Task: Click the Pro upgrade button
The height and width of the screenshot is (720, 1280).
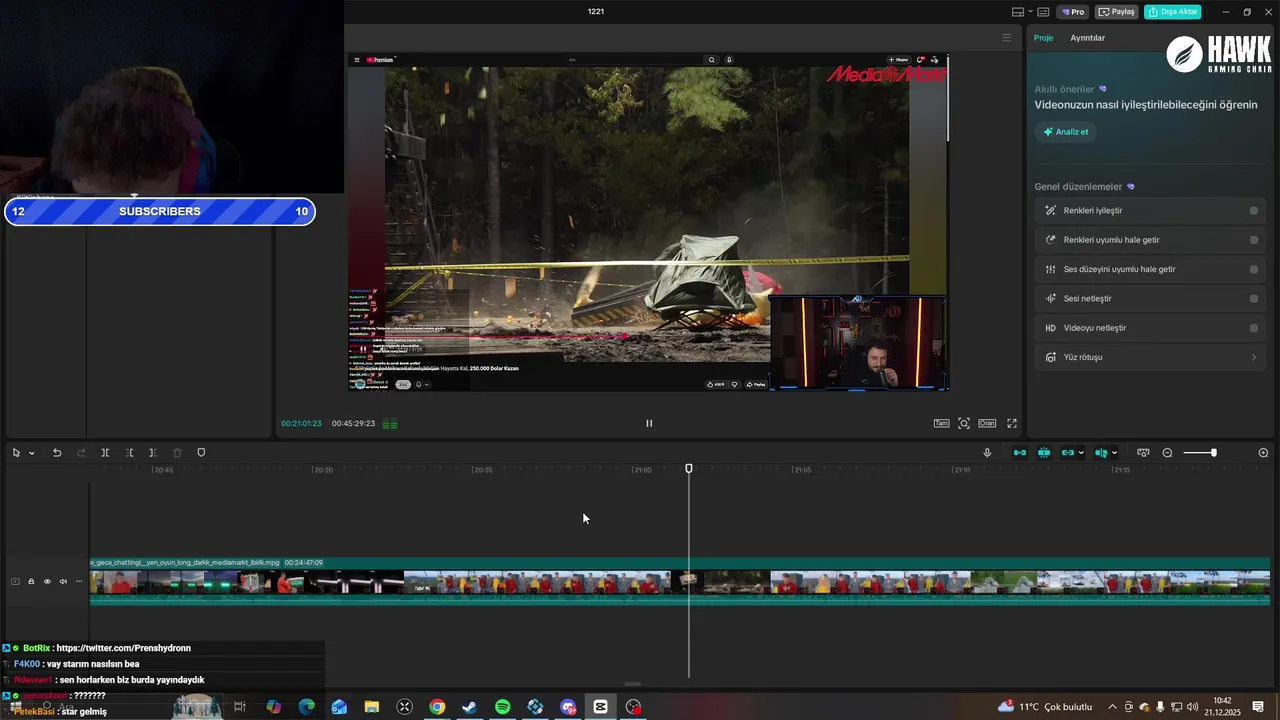Action: pyautogui.click(x=1073, y=12)
